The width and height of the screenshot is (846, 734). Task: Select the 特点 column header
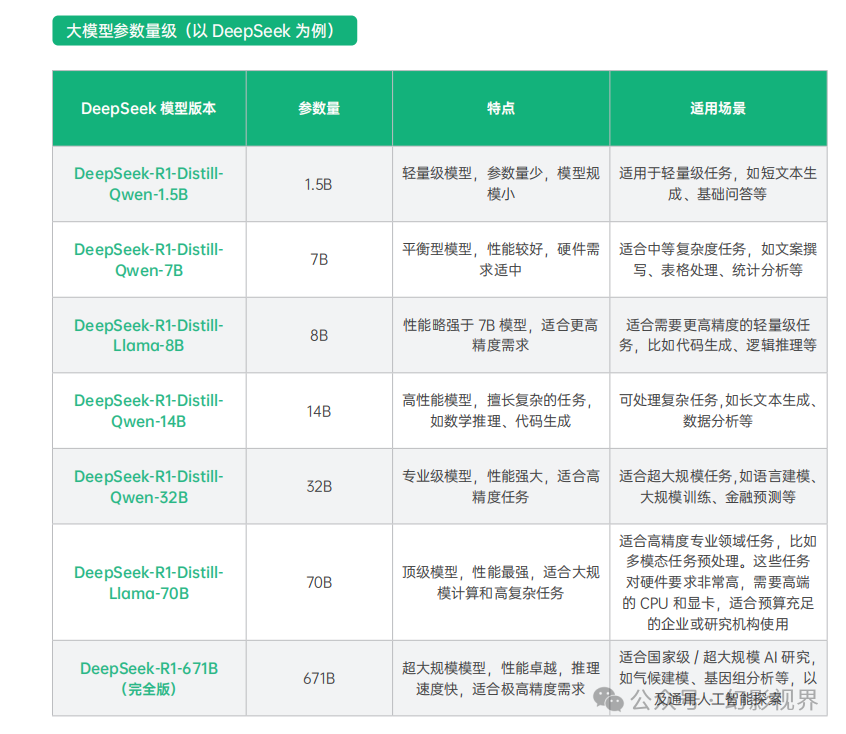point(501,108)
